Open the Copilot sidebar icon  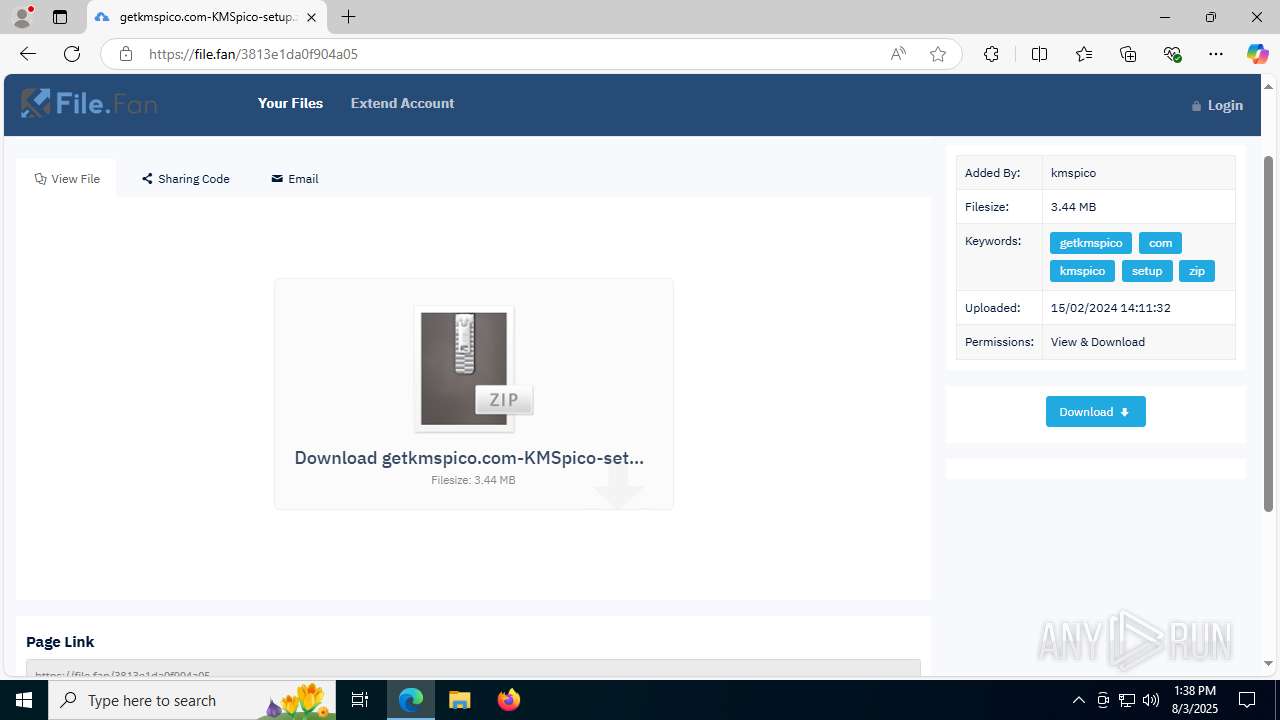pos(1257,54)
